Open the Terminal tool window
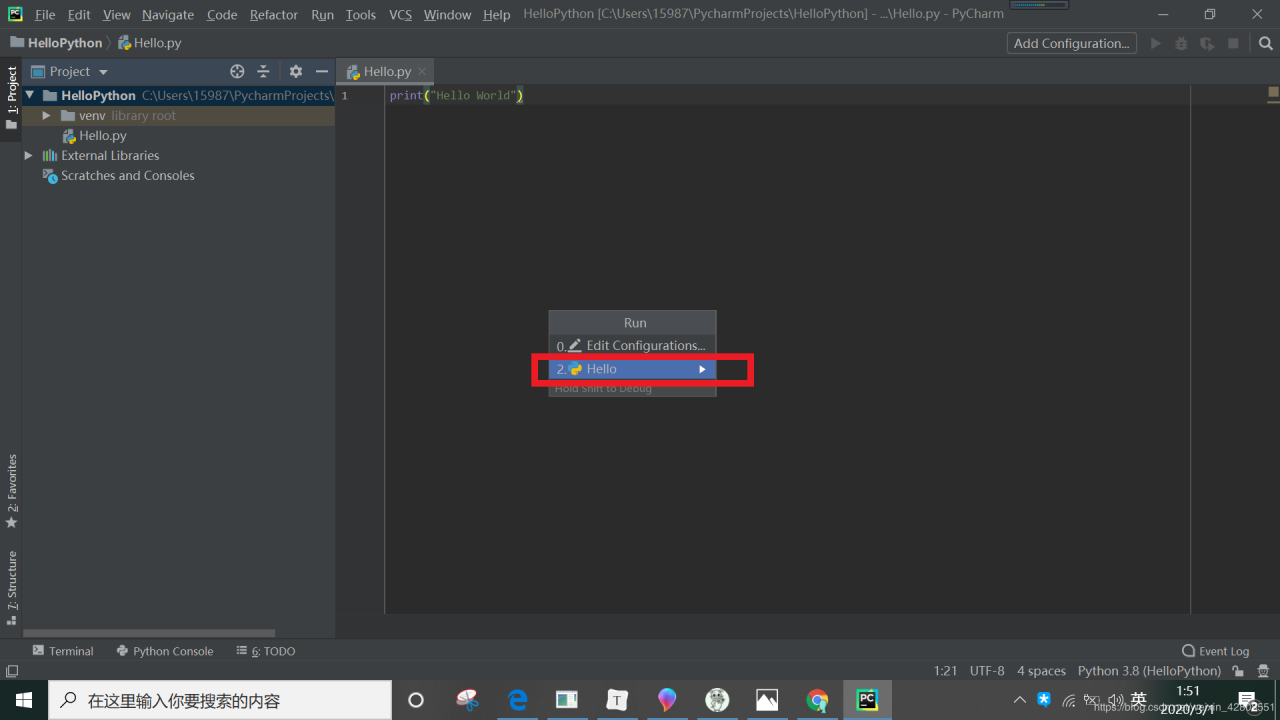1280x720 pixels. (x=62, y=651)
